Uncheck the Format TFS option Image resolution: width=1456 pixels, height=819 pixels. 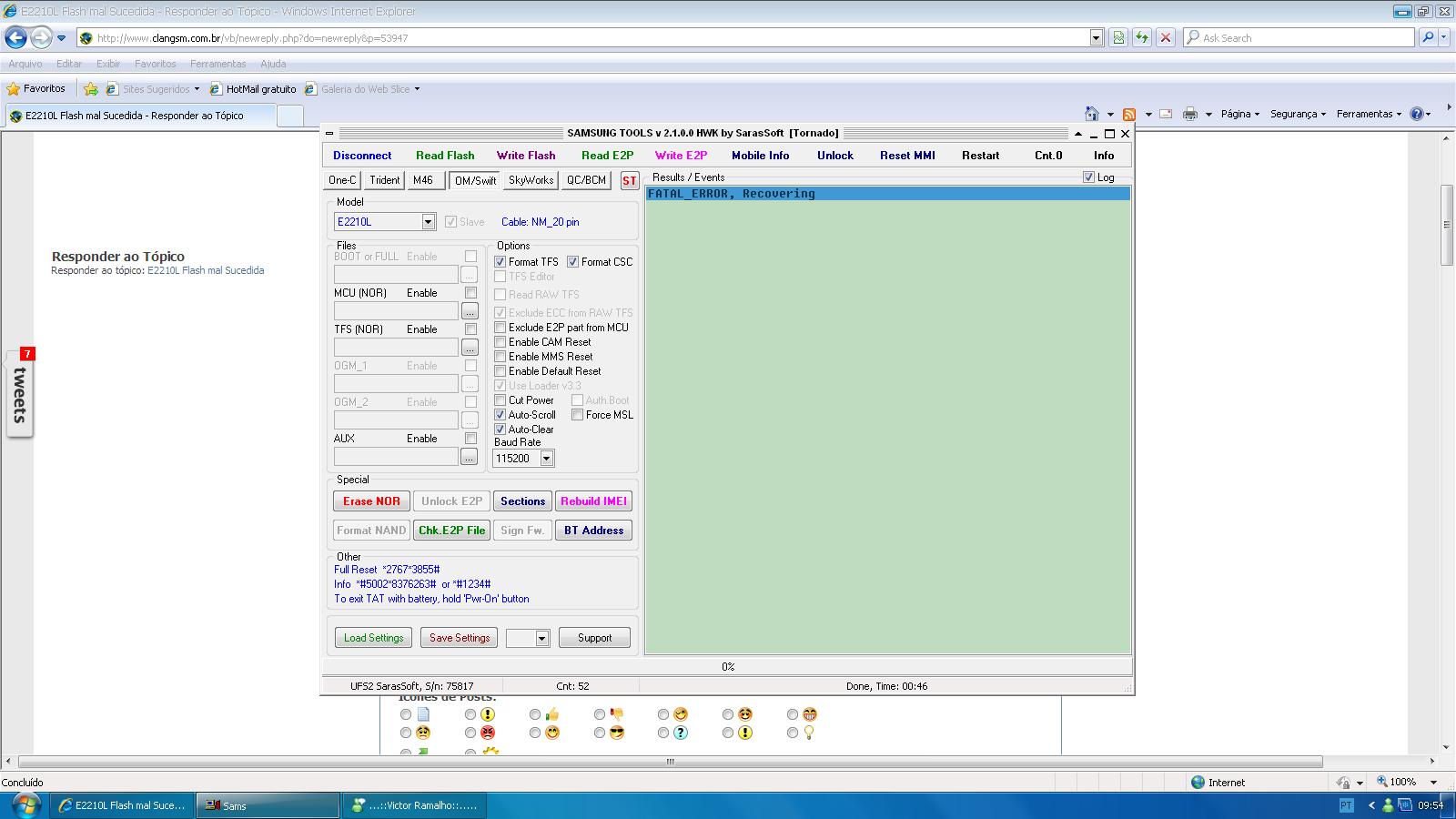click(x=500, y=262)
